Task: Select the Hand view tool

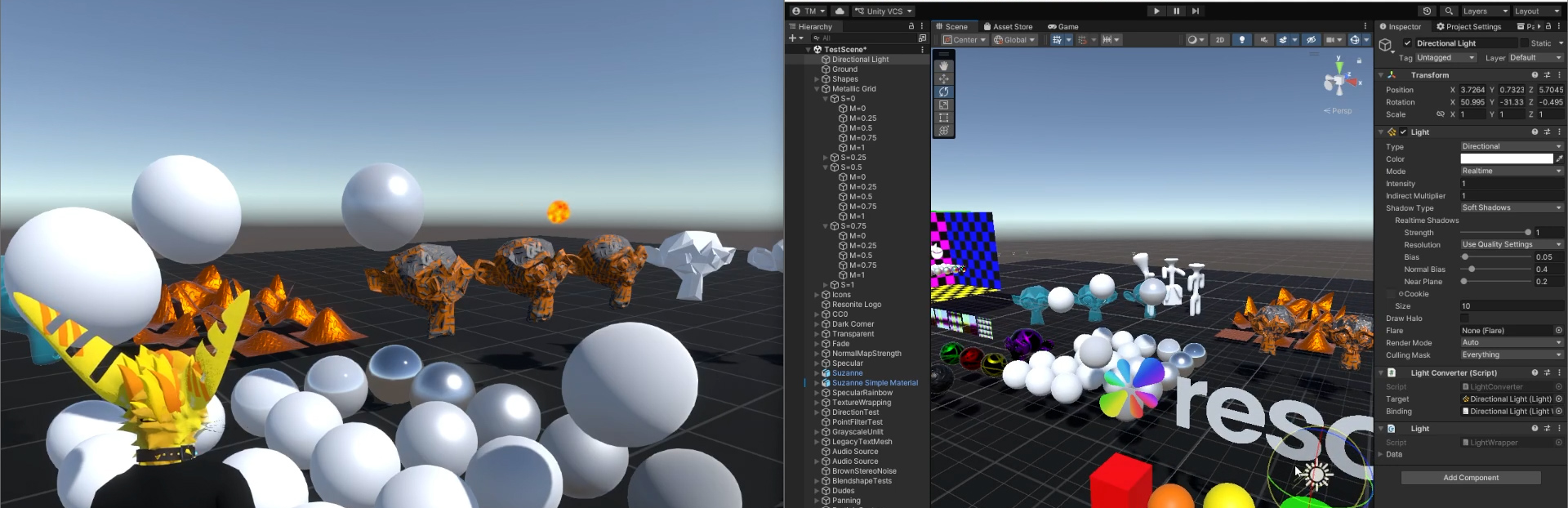Action: tap(943, 66)
